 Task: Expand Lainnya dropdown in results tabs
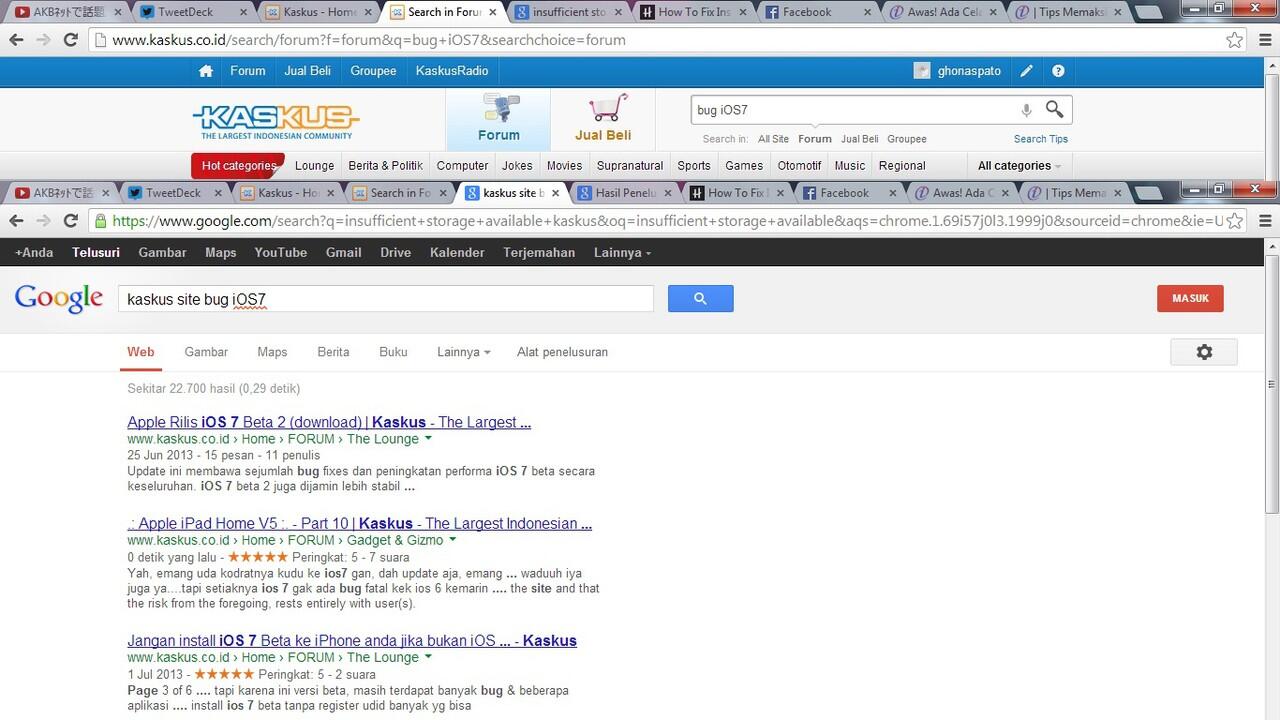point(464,352)
